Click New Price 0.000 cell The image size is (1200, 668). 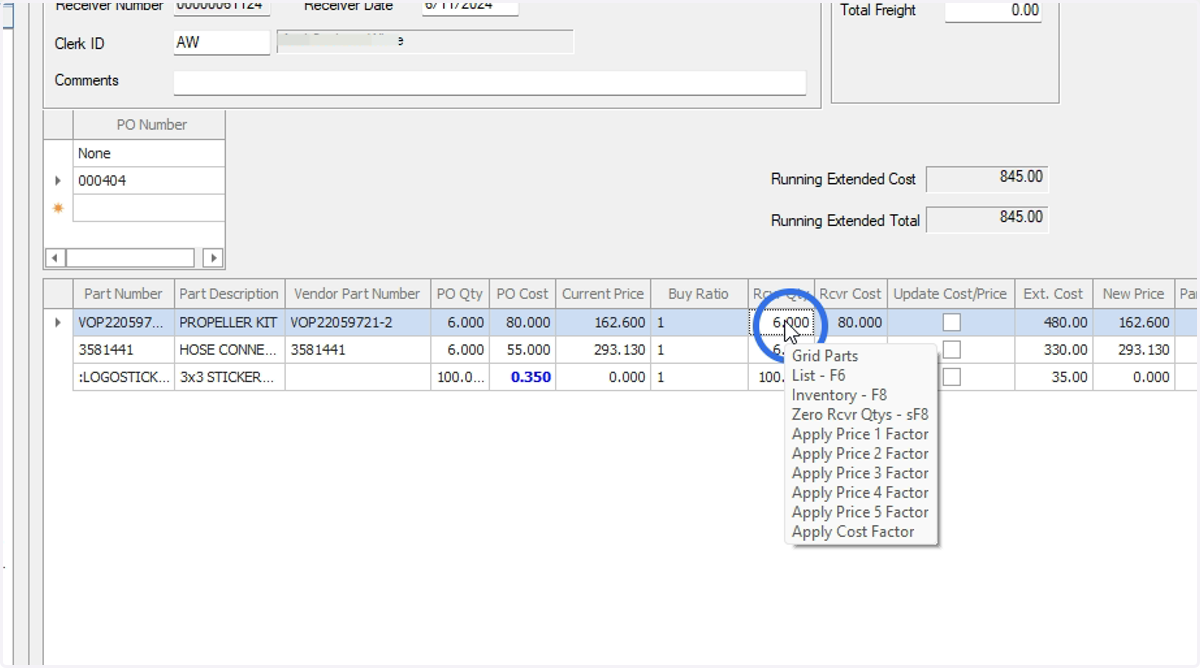(1133, 377)
